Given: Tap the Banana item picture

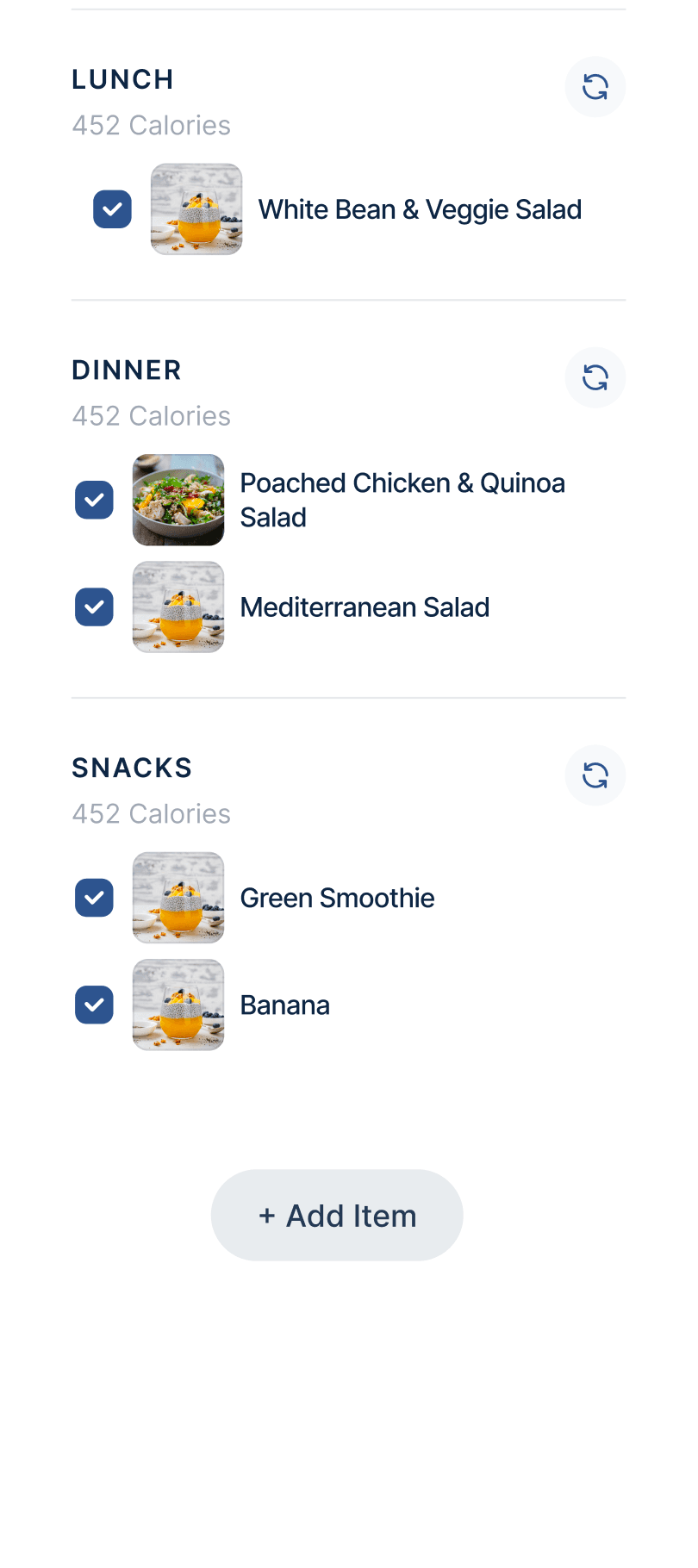Looking at the screenshot, I should tap(178, 1005).
